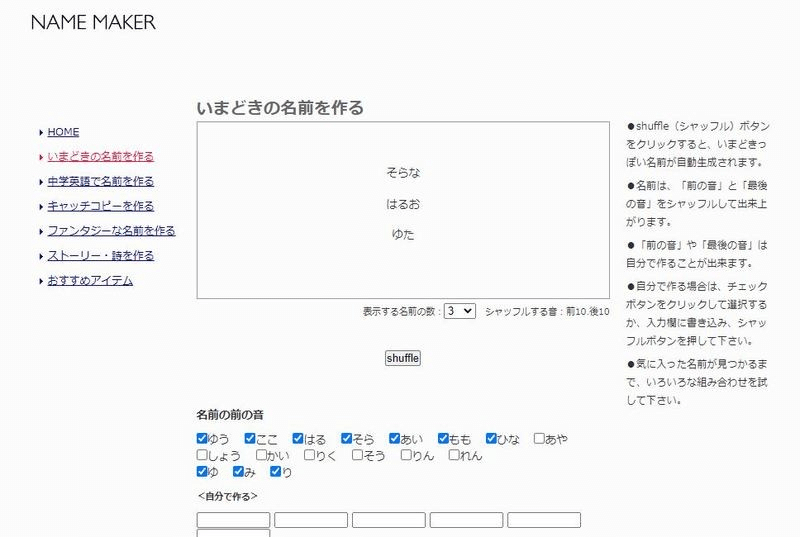Image resolution: width=800 pixels, height=537 pixels.
Task: Open ストーリー・詩を作る link
Action: click(x=101, y=255)
